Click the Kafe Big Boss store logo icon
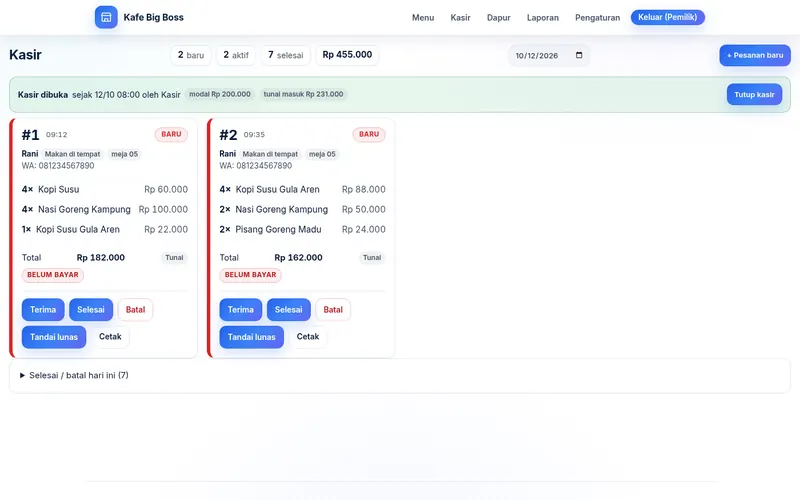This screenshot has height=500, width=800. (106, 17)
